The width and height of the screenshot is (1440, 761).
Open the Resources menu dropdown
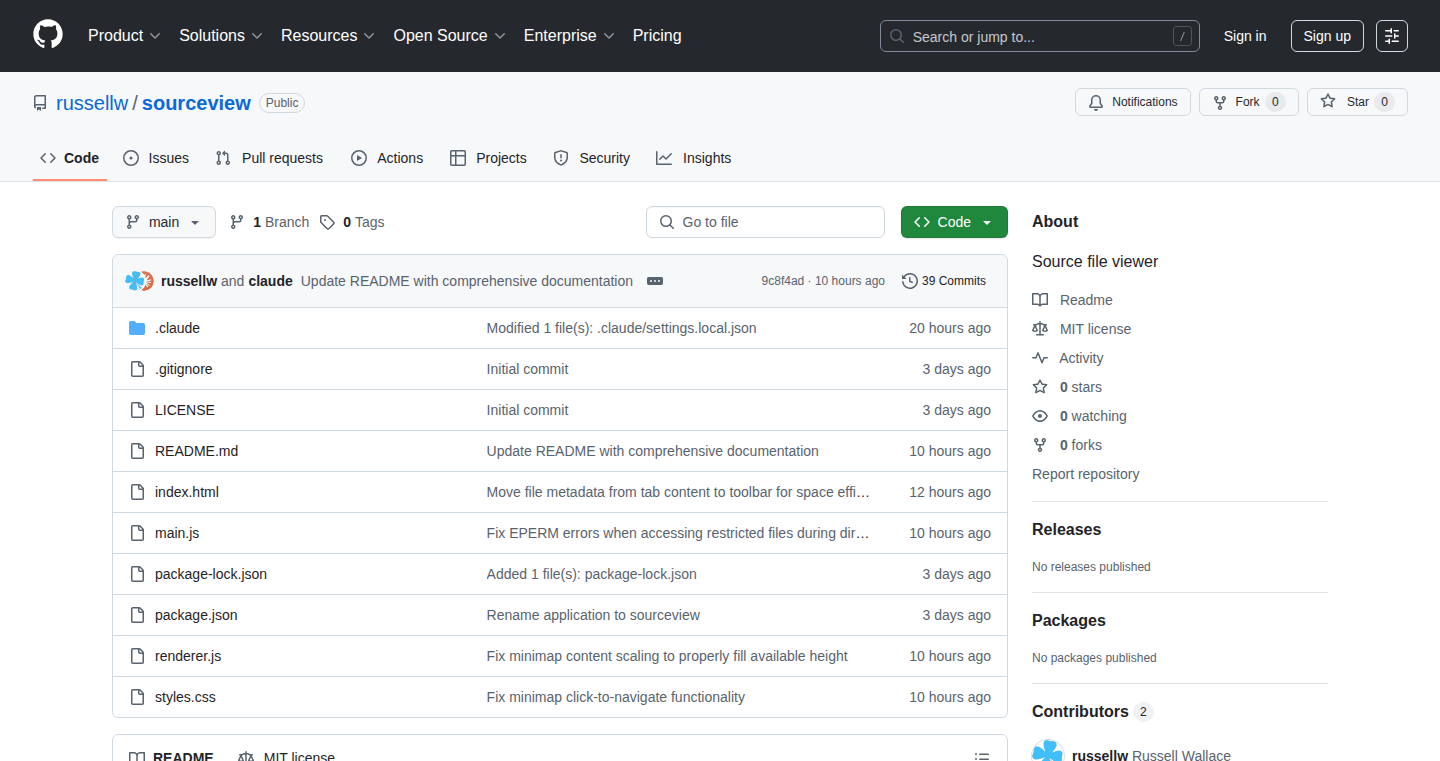click(x=328, y=36)
